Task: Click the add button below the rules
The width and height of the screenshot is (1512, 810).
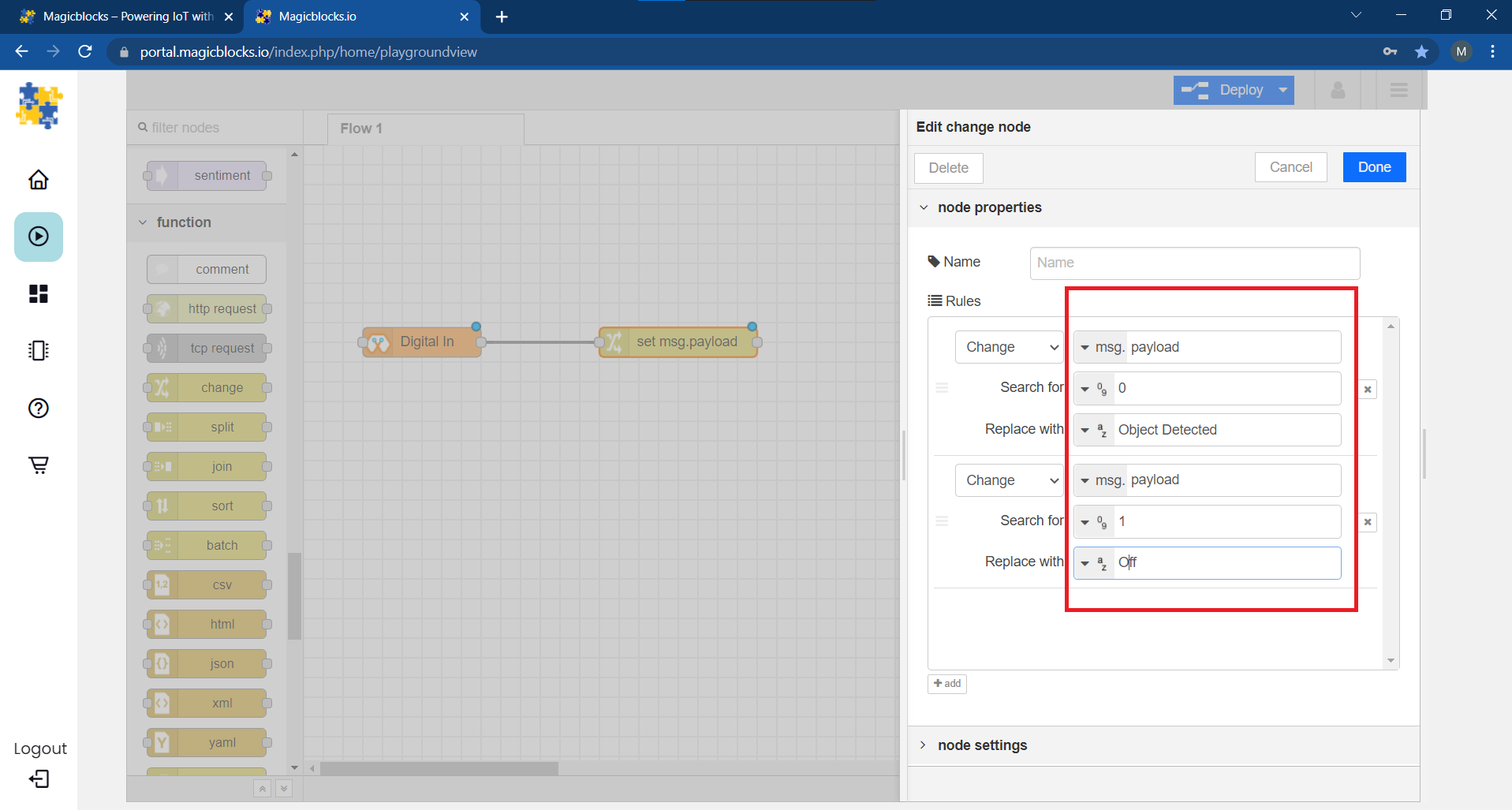Action: (946, 683)
